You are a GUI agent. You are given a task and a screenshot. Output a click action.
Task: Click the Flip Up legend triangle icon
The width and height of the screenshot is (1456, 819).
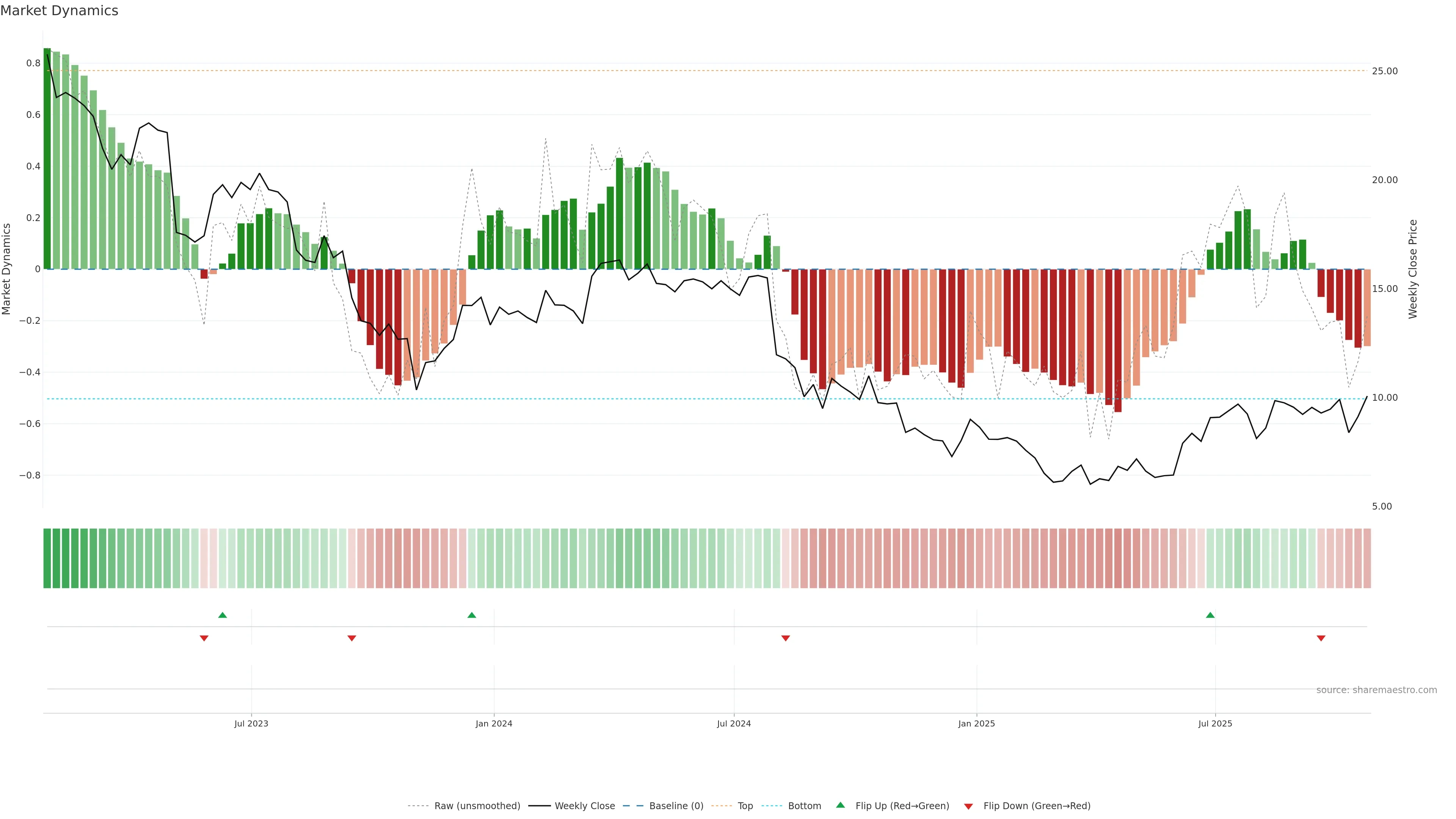(840, 805)
